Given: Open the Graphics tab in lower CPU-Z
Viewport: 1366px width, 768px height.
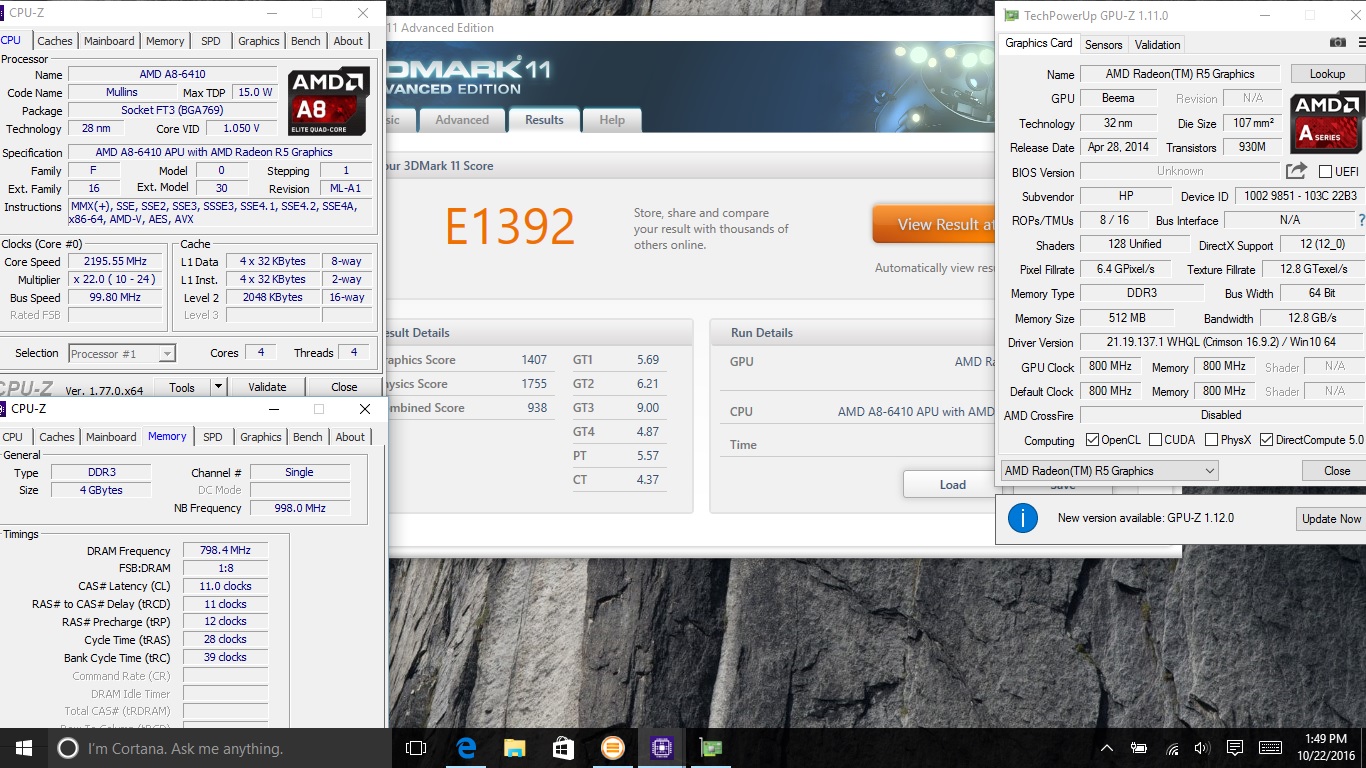Looking at the screenshot, I should pos(261,437).
